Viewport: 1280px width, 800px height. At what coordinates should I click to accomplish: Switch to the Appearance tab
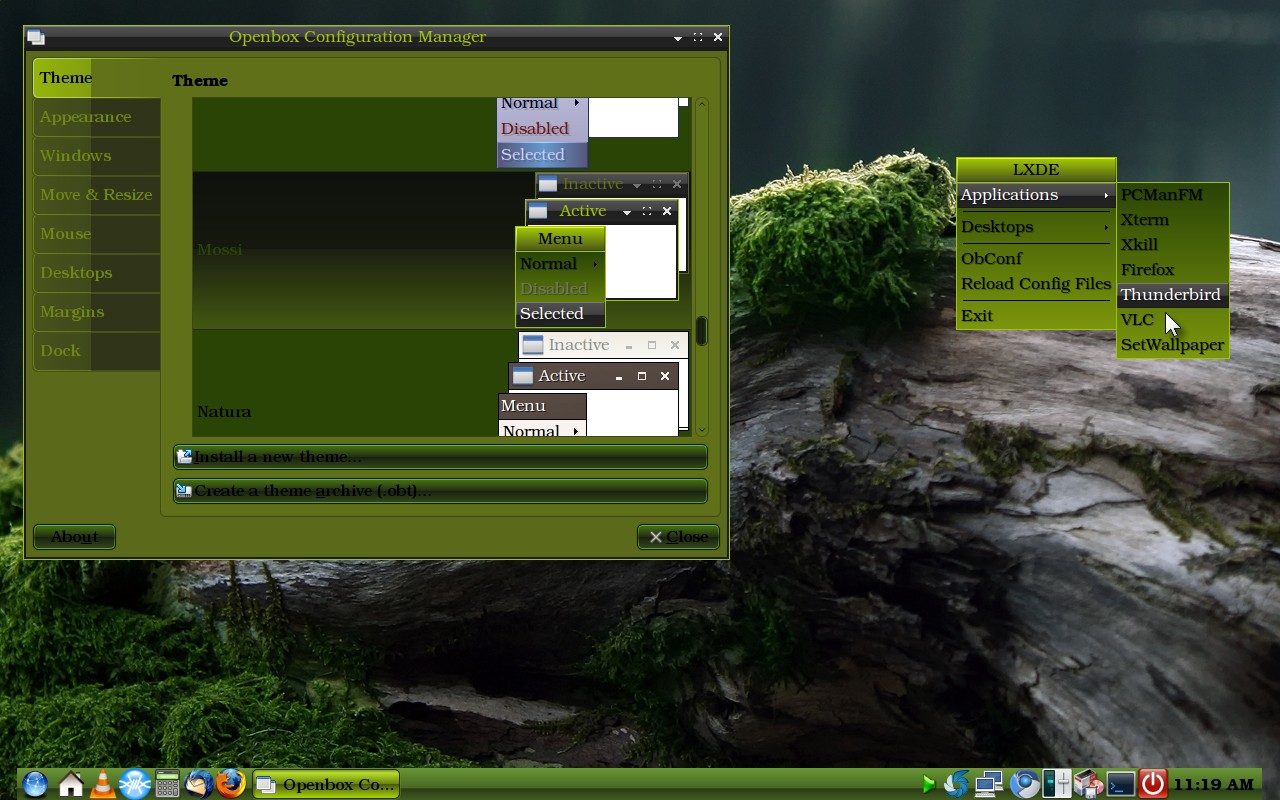click(96, 117)
